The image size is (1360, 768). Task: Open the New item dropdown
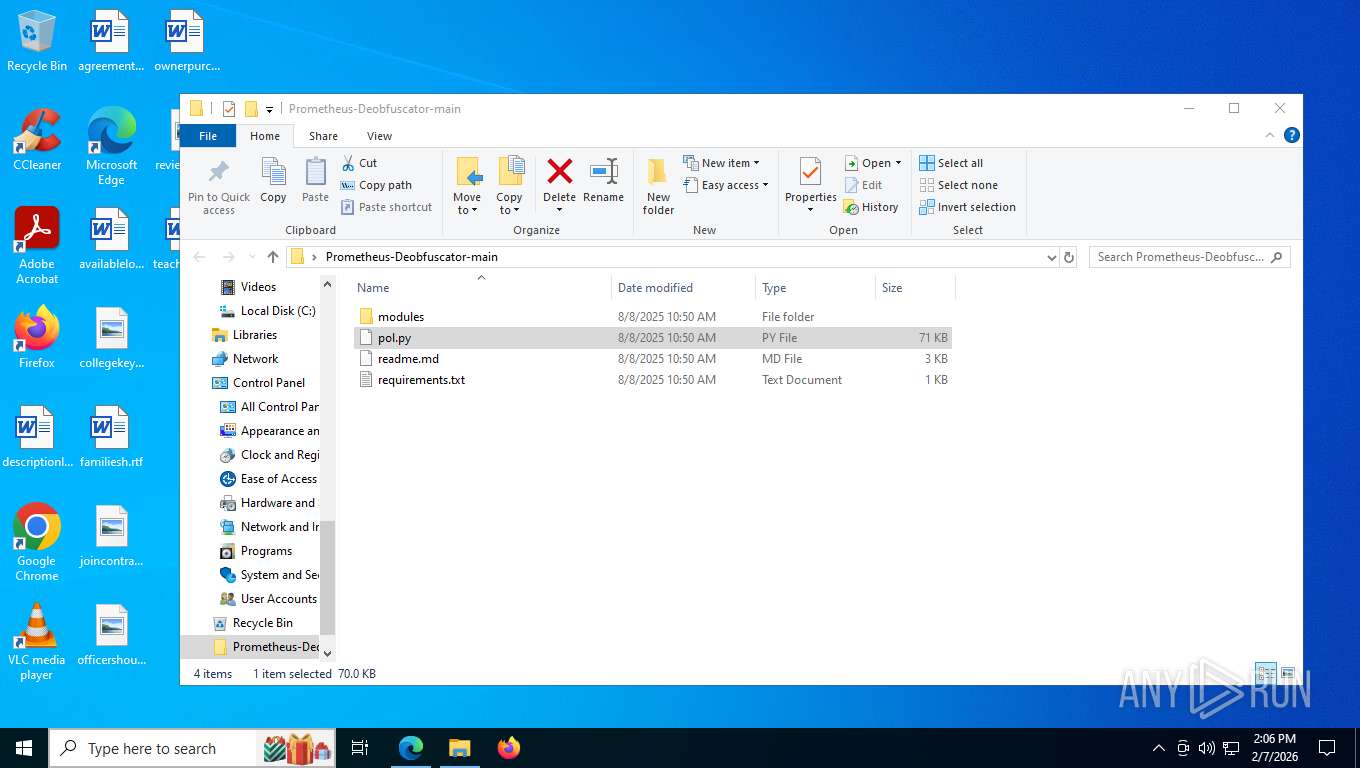point(722,163)
